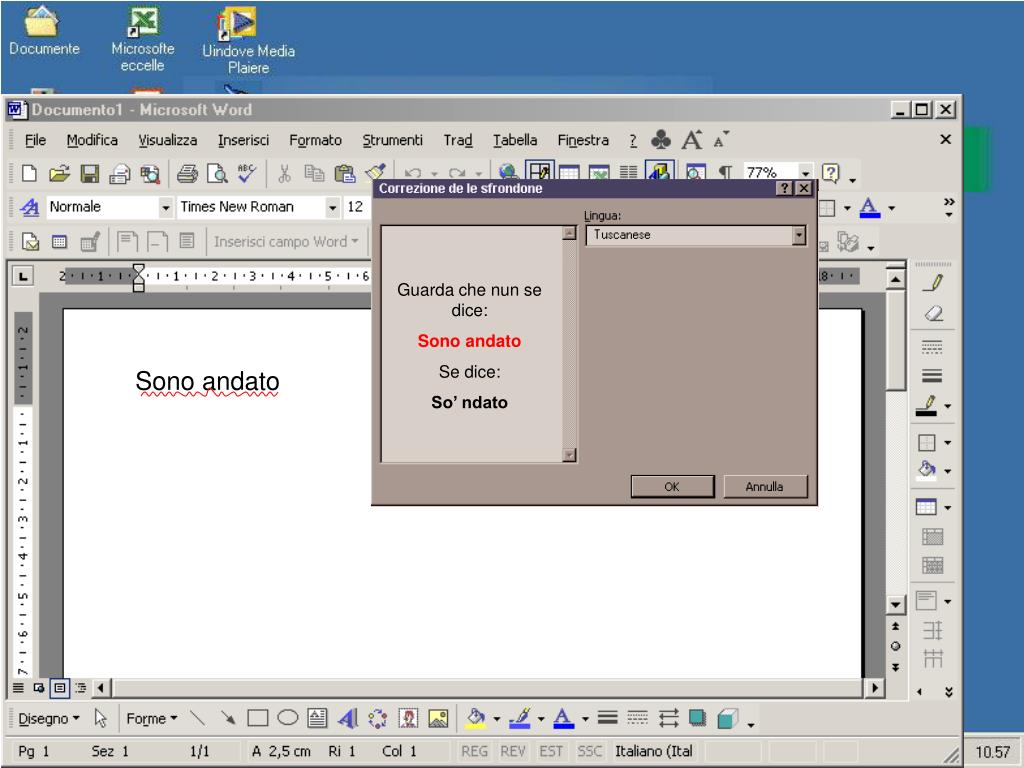Open the Uindove Media Plaiere desktop shortcut
The height and width of the screenshot is (768, 1024).
248,41
